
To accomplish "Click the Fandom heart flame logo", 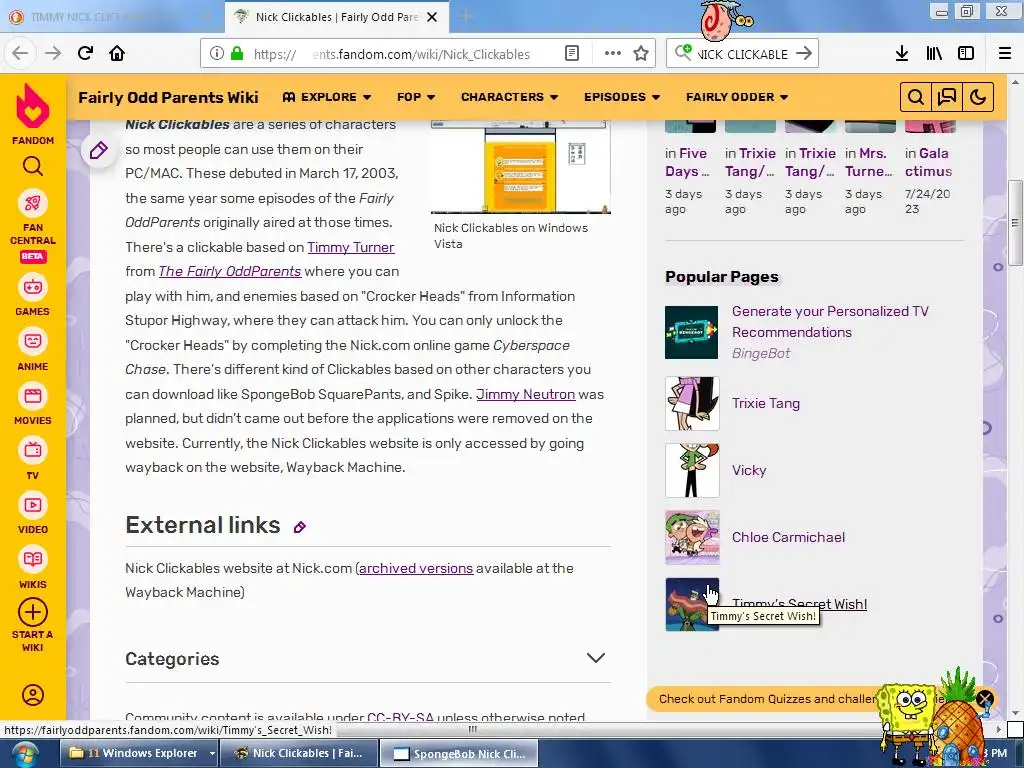I will tap(33, 106).
